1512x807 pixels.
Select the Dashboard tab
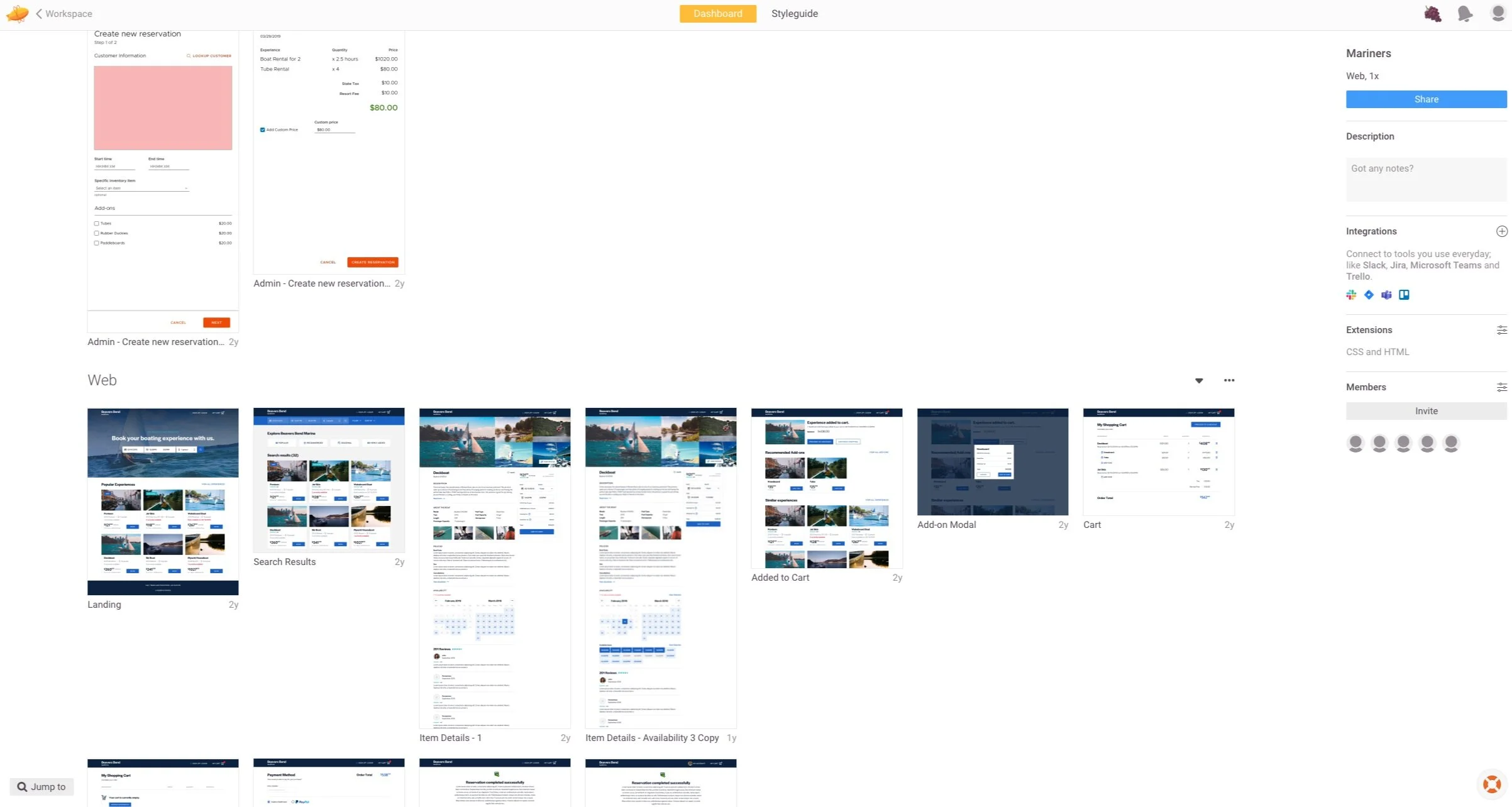(717, 14)
